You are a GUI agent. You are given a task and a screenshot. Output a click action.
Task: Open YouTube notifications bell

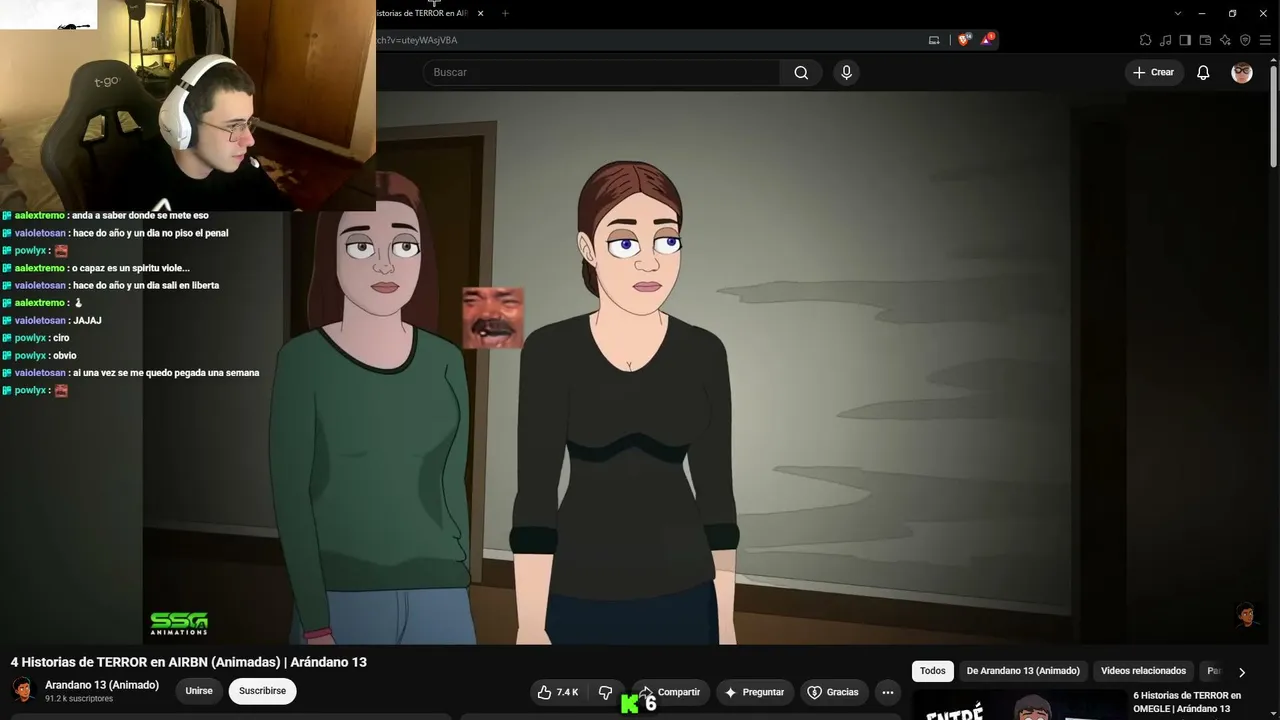tap(1203, 72)
